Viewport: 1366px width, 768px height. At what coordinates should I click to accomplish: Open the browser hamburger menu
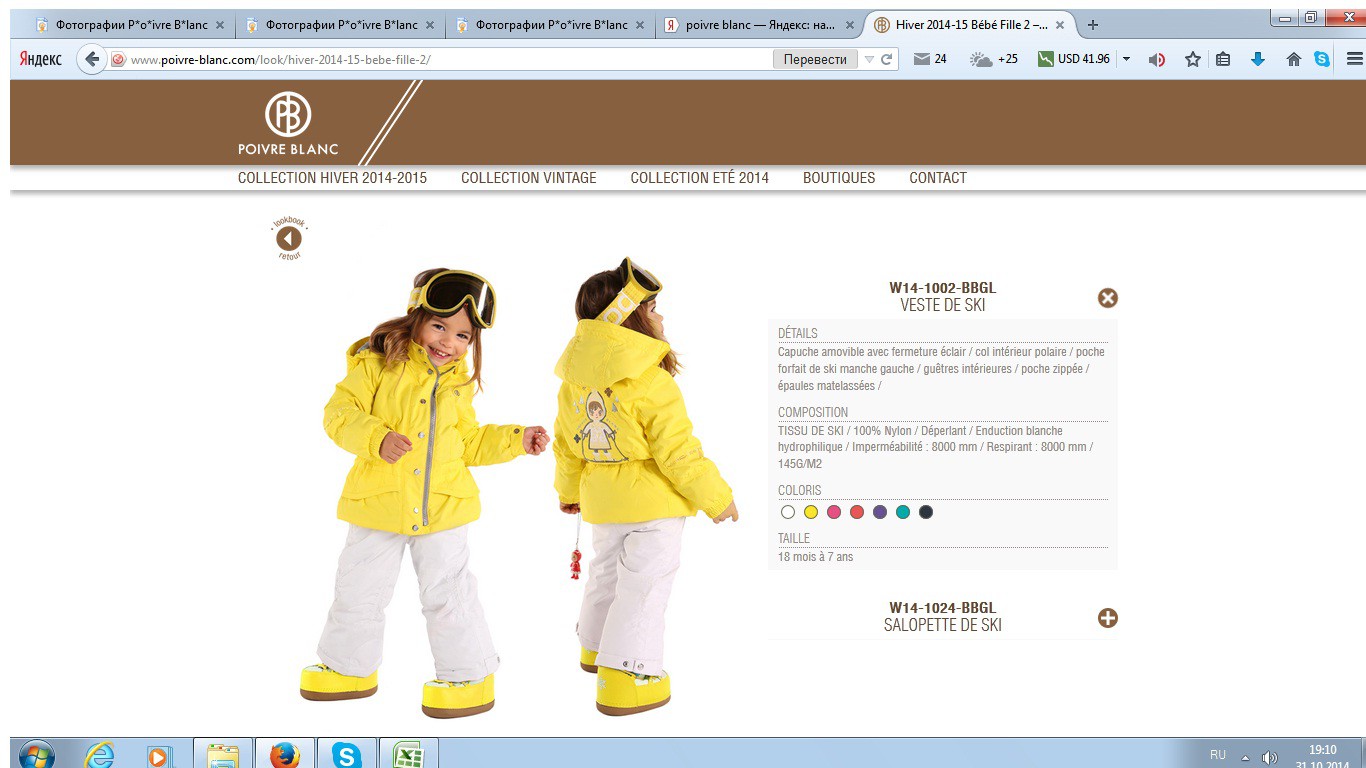[1354, 59]
